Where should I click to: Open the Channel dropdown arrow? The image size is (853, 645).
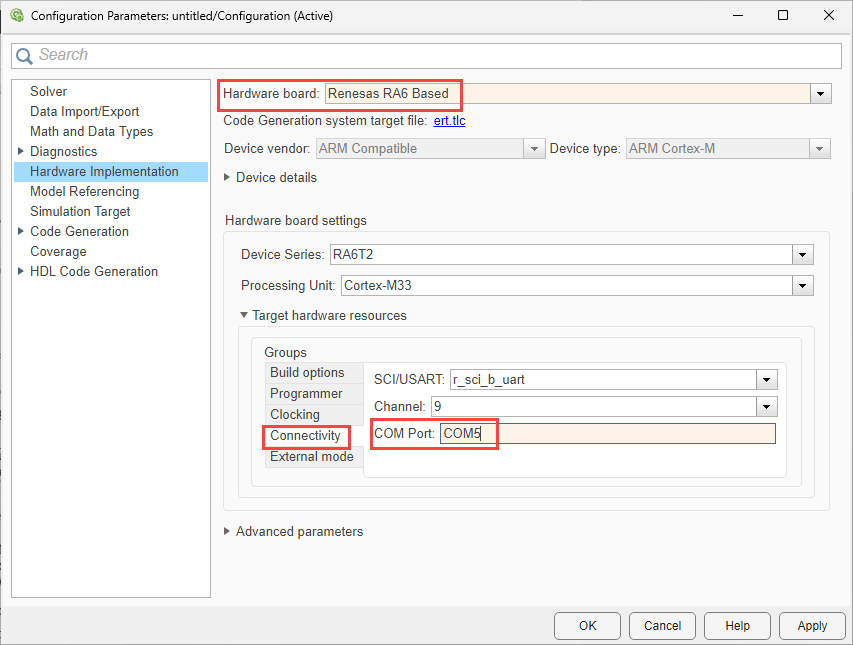click(x=766, y=407)
